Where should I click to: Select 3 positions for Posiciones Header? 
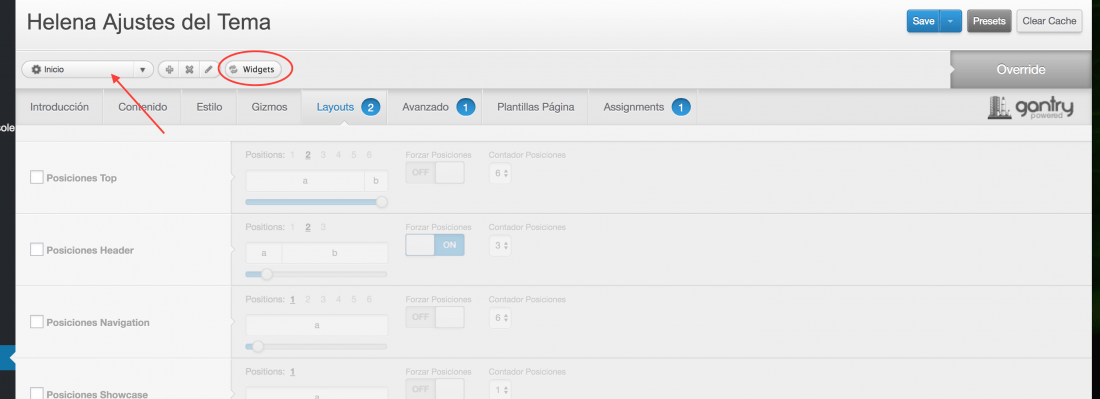[x=323, y=227]
